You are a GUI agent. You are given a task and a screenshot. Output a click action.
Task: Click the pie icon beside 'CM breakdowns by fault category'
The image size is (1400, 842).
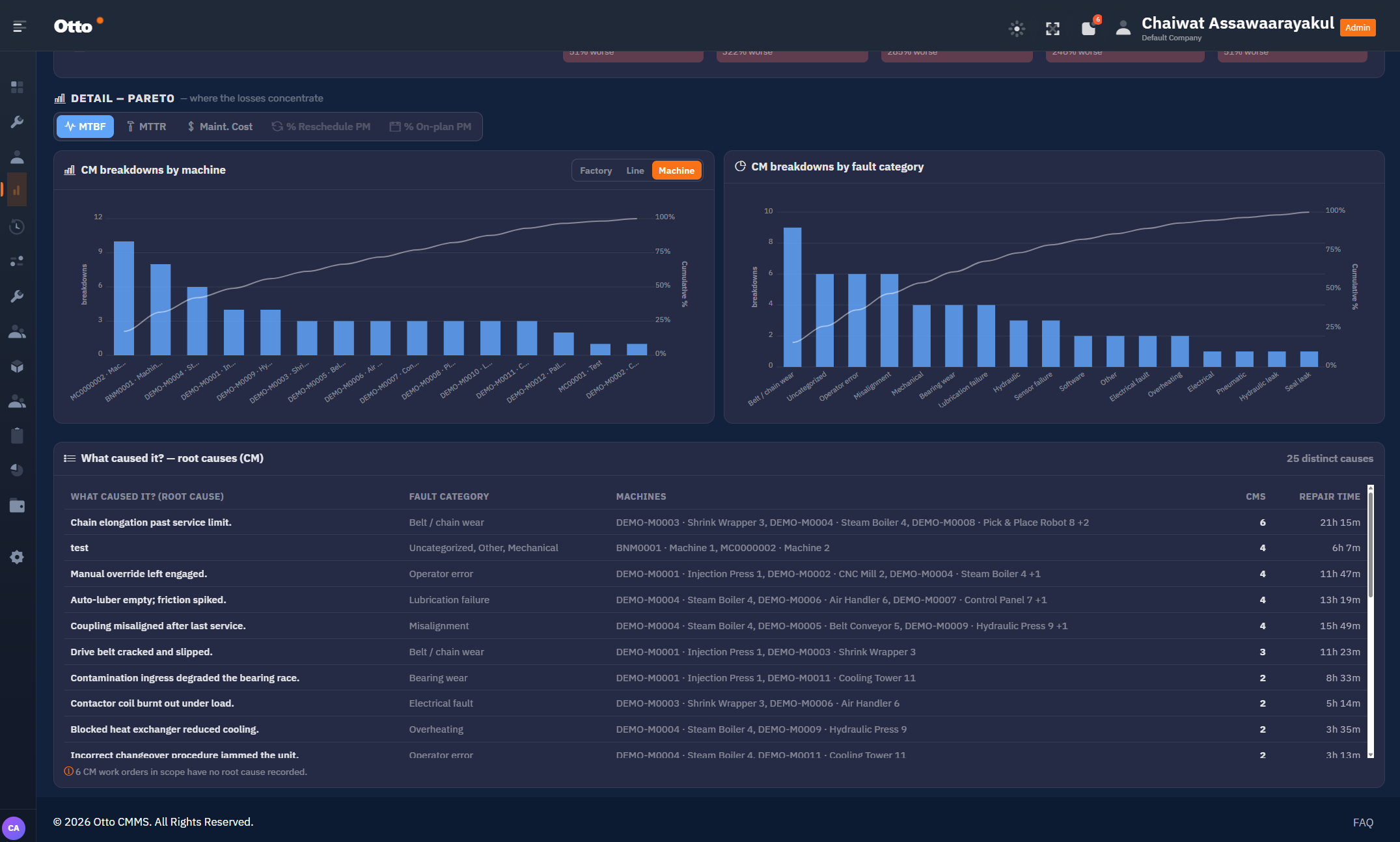[x=740, y=166]
